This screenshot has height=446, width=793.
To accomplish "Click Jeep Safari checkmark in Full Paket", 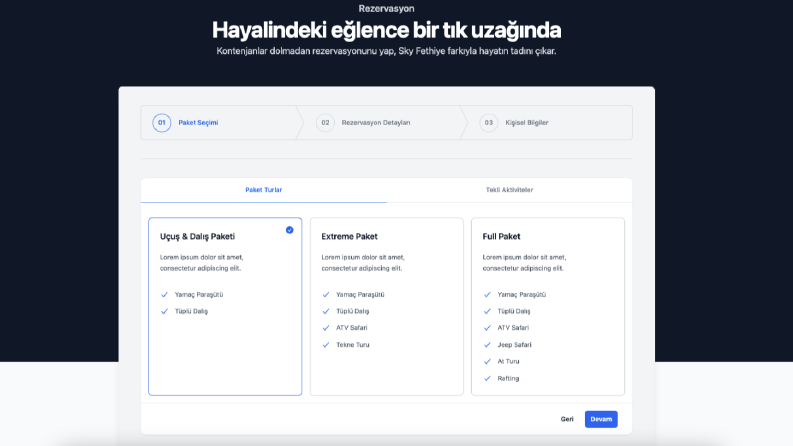I will tap(487, 345).
